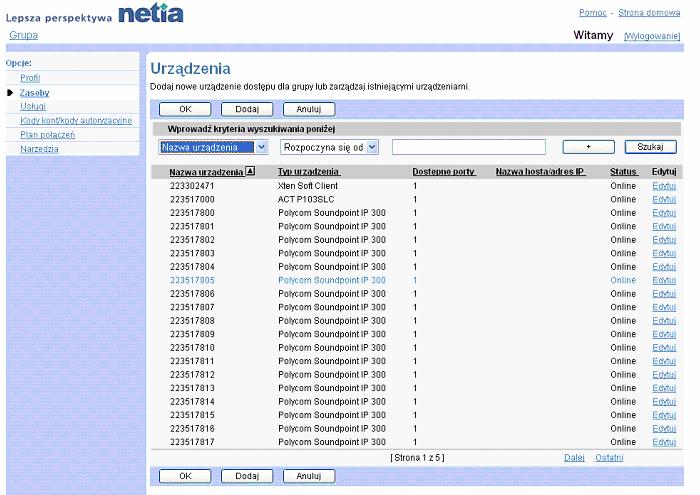The width and height of the screenshot is (700, 495).
Task: Click the top OK button
Action: (185, 109)
